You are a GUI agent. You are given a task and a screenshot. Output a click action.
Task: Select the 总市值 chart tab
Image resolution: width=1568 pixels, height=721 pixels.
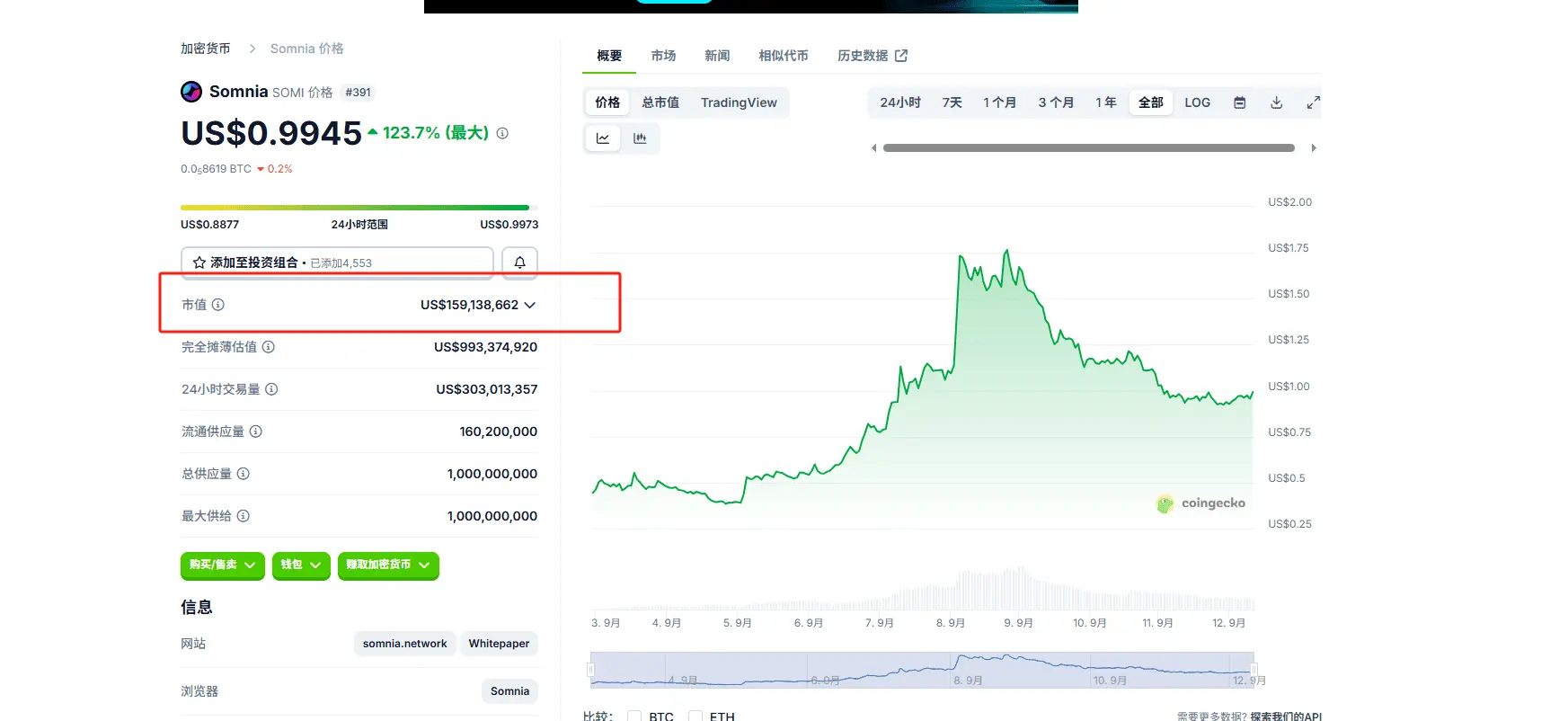660,102
